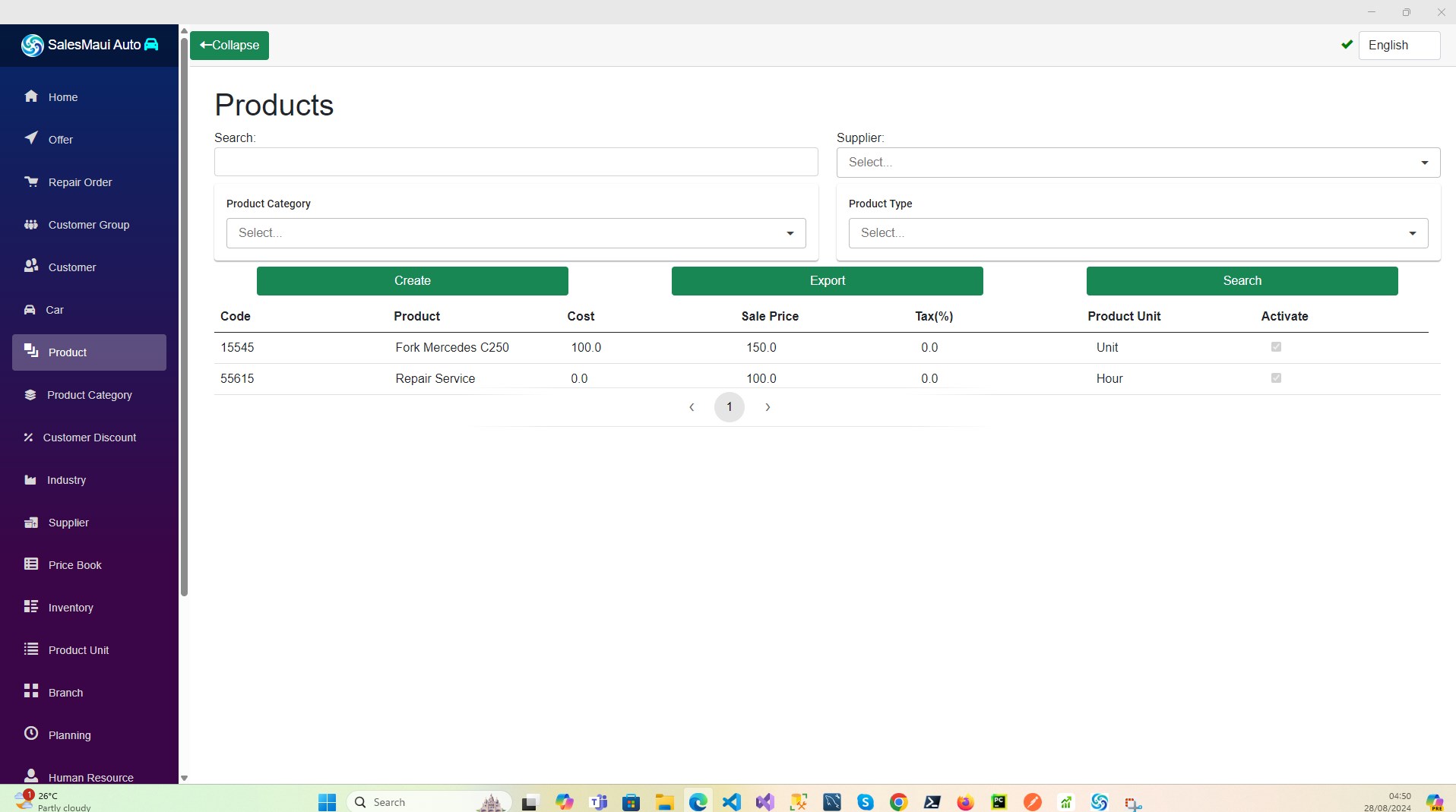Viewport: 1456px width, 812px height.
Task: Navigate to the Customer page
Action: pos(89,267)
